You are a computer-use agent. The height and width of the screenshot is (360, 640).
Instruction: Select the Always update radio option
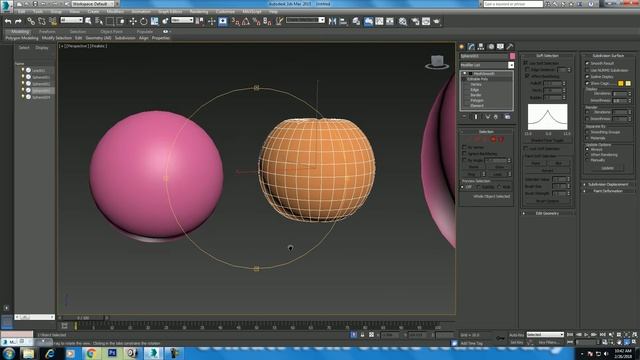[587, 149]
